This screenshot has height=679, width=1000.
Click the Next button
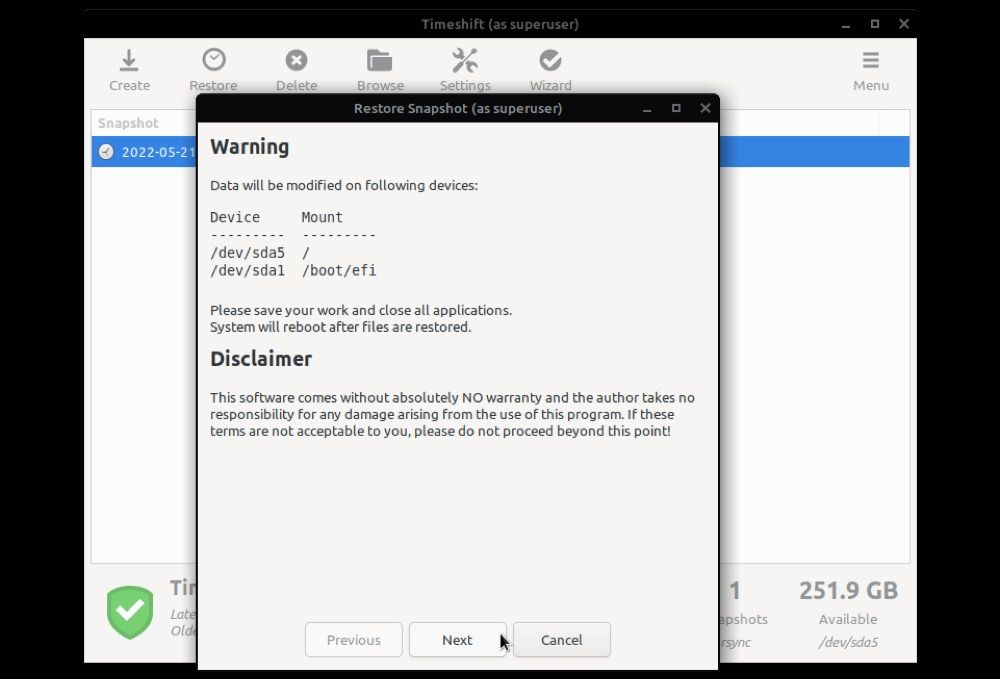coord(457,639)
